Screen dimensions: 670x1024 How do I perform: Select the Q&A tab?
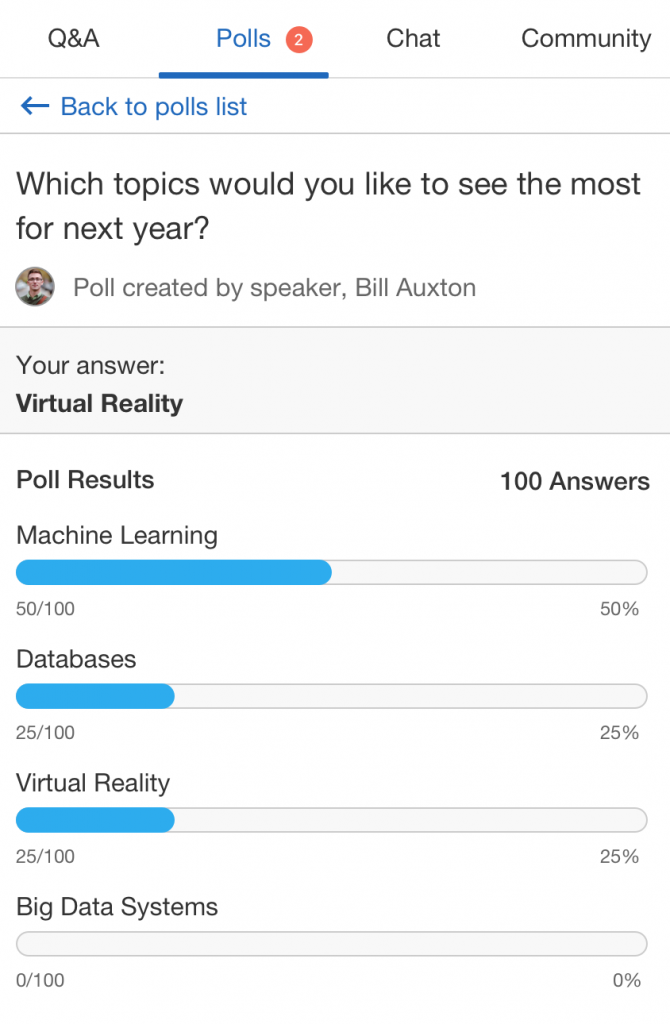click(72, 38)
